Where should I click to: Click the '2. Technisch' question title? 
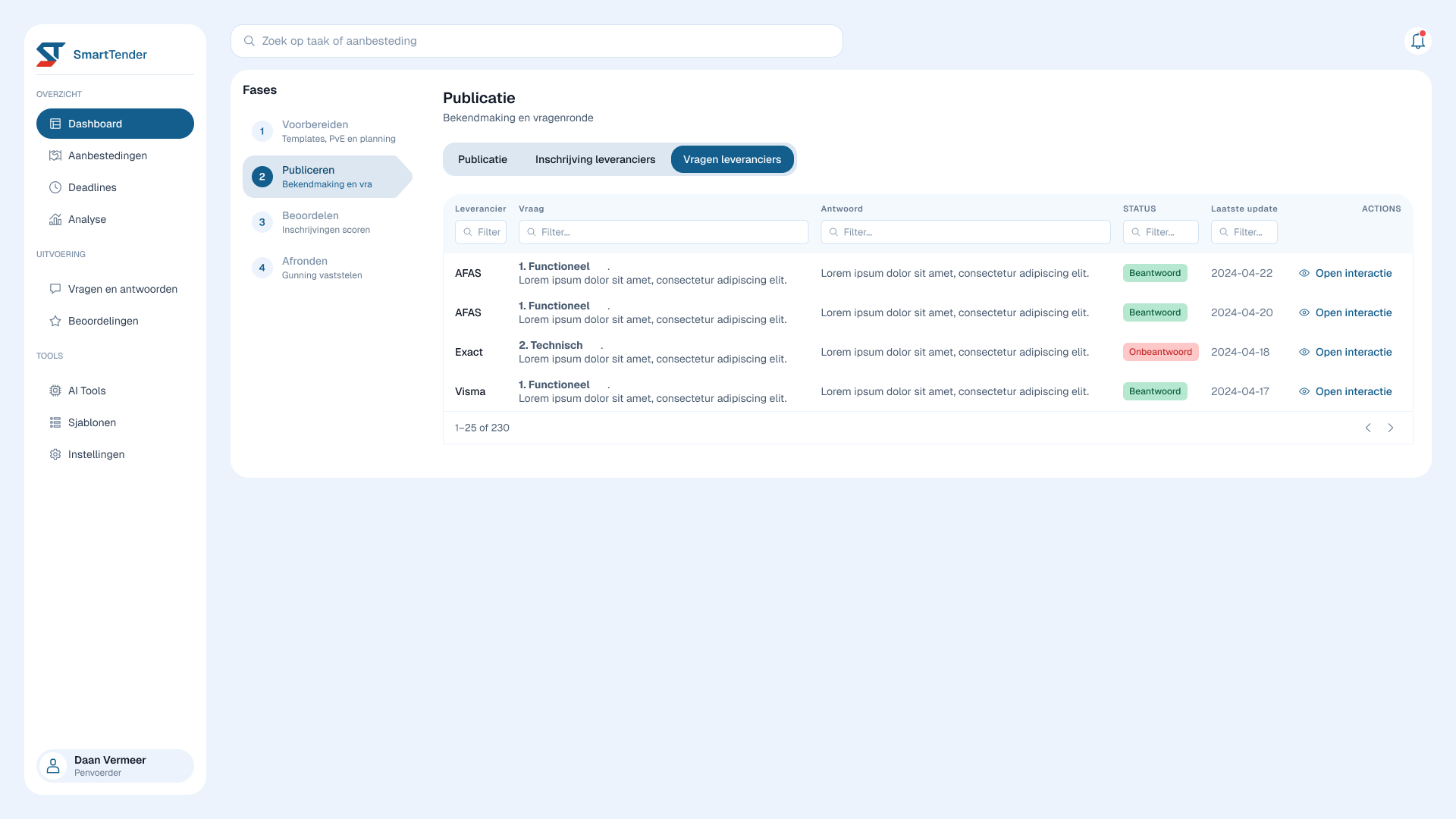click(551, 345)
